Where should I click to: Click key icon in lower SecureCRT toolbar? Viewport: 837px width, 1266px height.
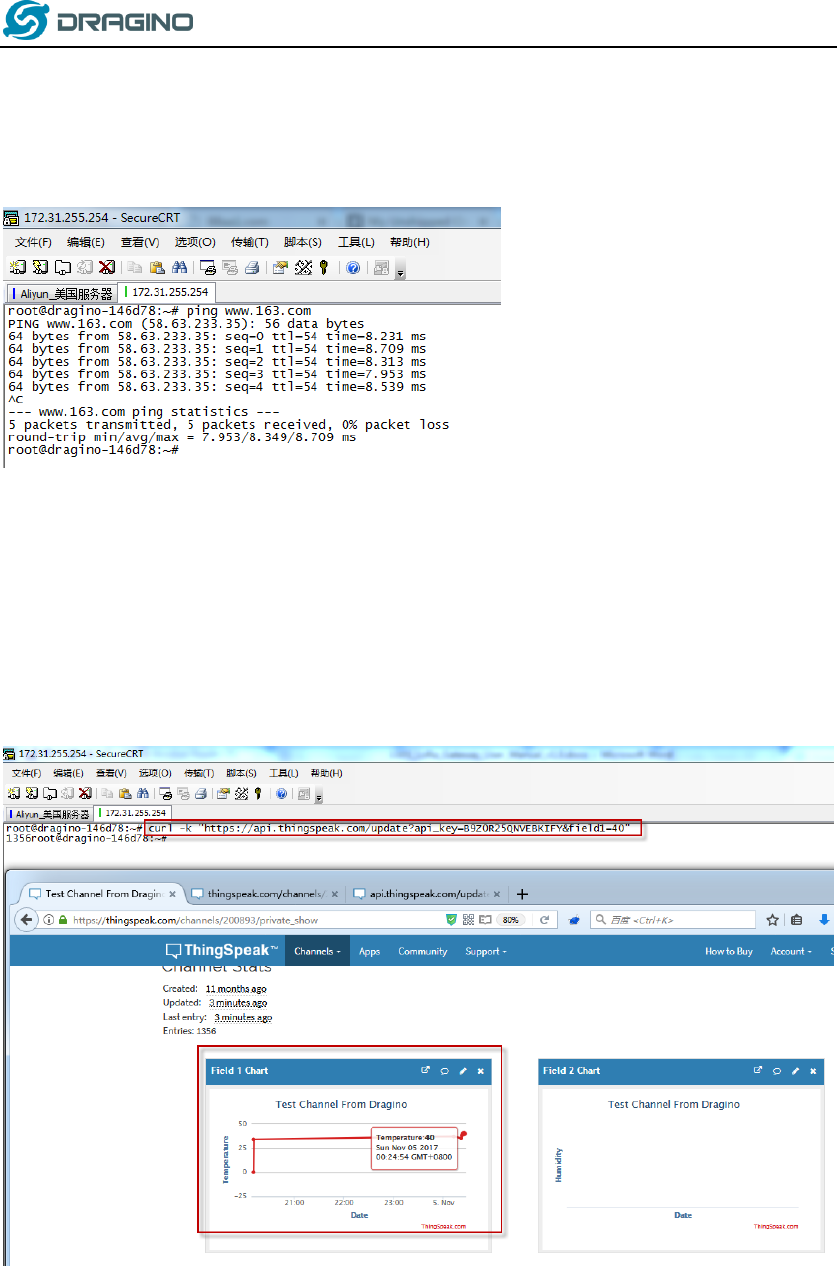pyautogui.click(x=257, y=793)
